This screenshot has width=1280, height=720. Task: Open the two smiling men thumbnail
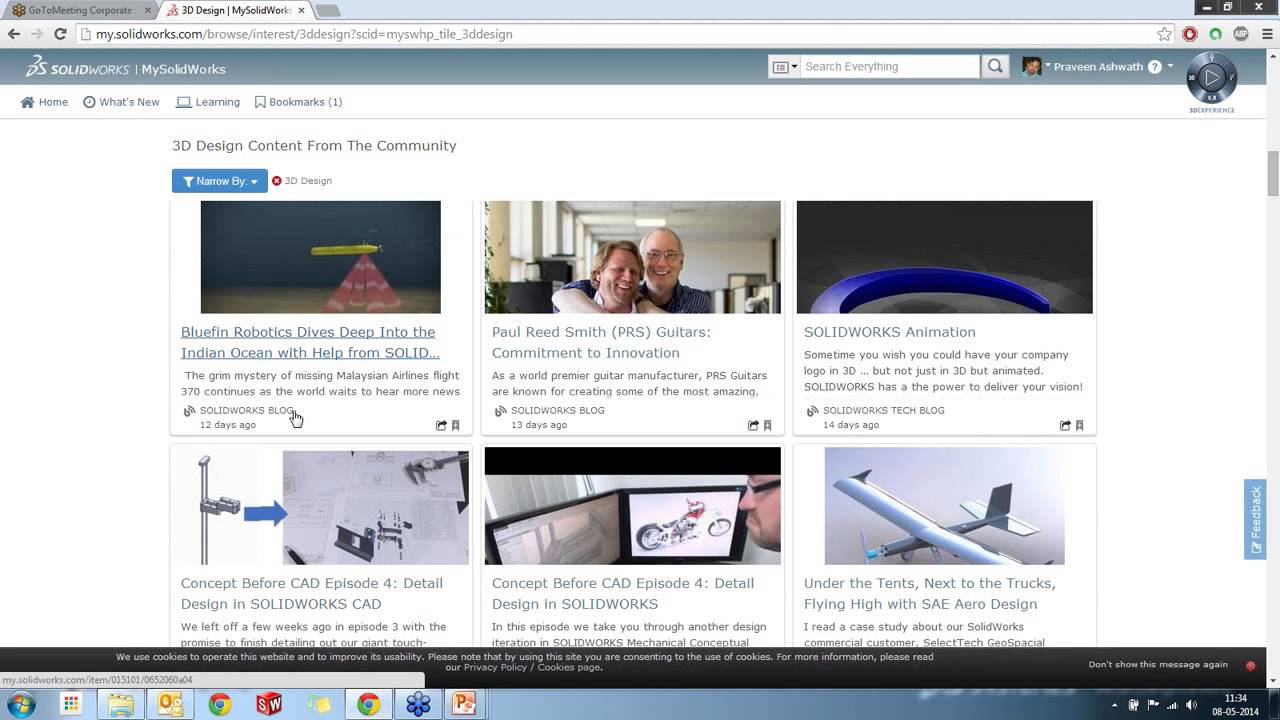click(x=632, y=257)
